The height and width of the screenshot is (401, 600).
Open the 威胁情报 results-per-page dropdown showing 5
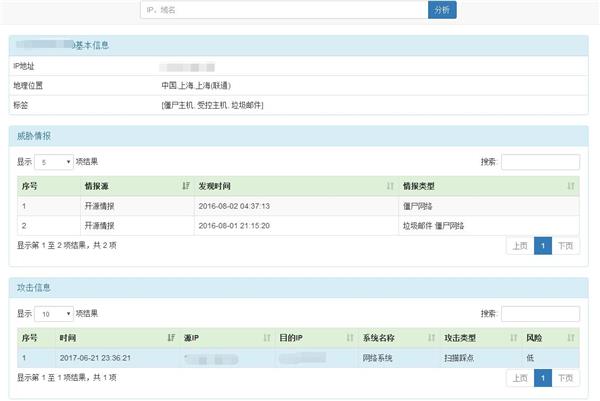(x=55, y=161)
